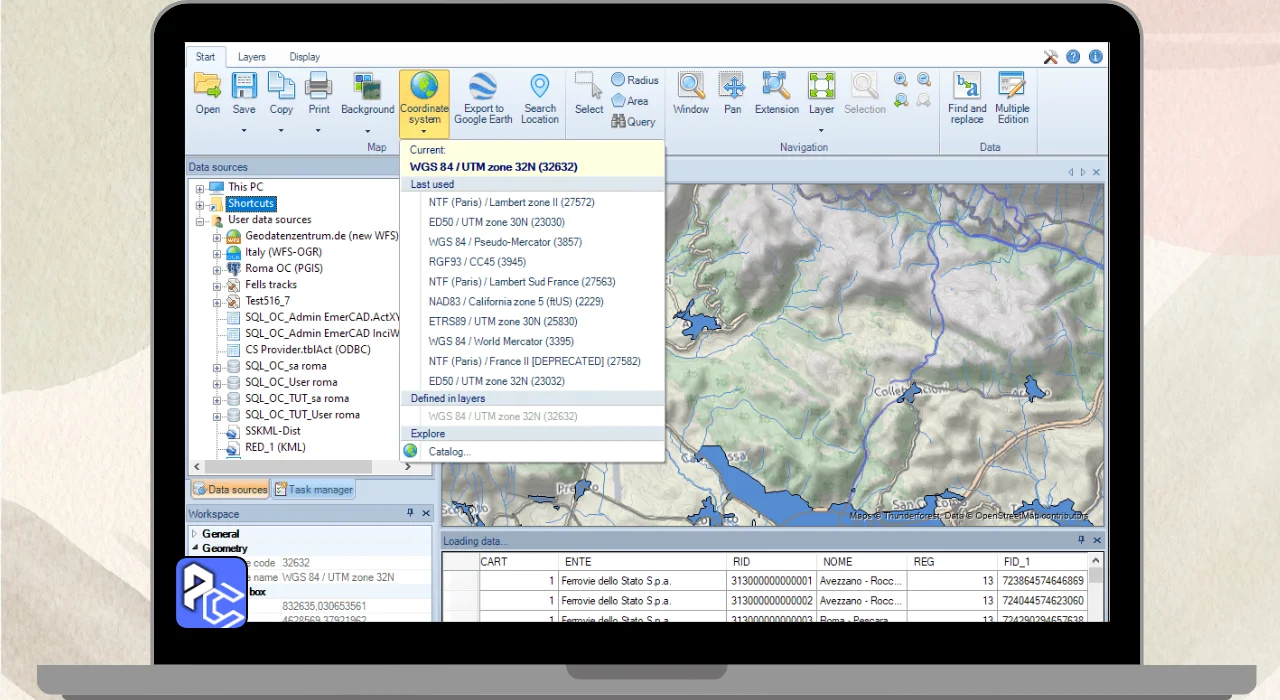Image resolution: width=1280 pixels, height=700 pixels.
Task: Open the Save dropdown arrow
Action: click(x=244, y=130)
